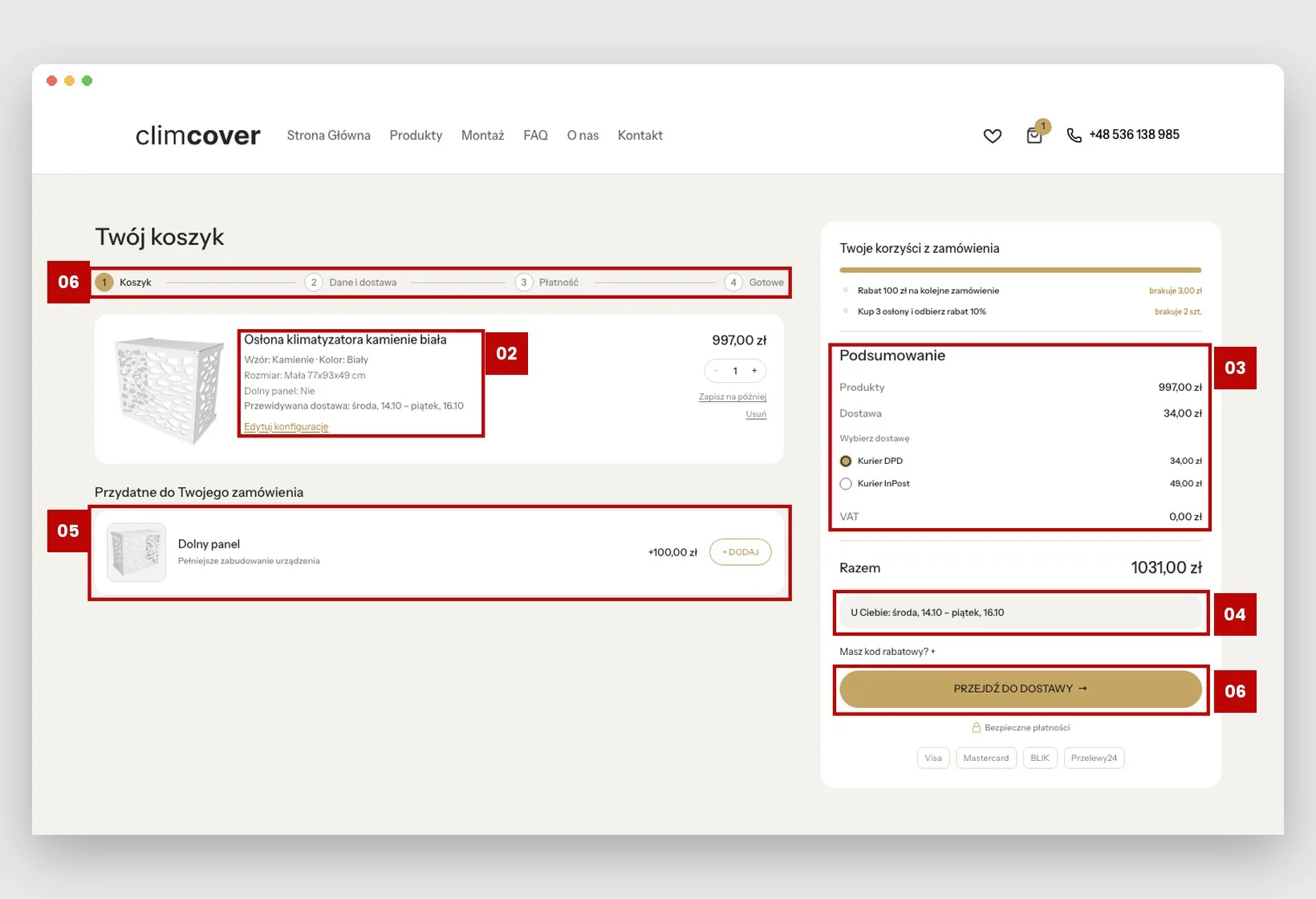Click the BLIK payment badge
This screenshot has height=899, width=1316.
(1040, 758)
